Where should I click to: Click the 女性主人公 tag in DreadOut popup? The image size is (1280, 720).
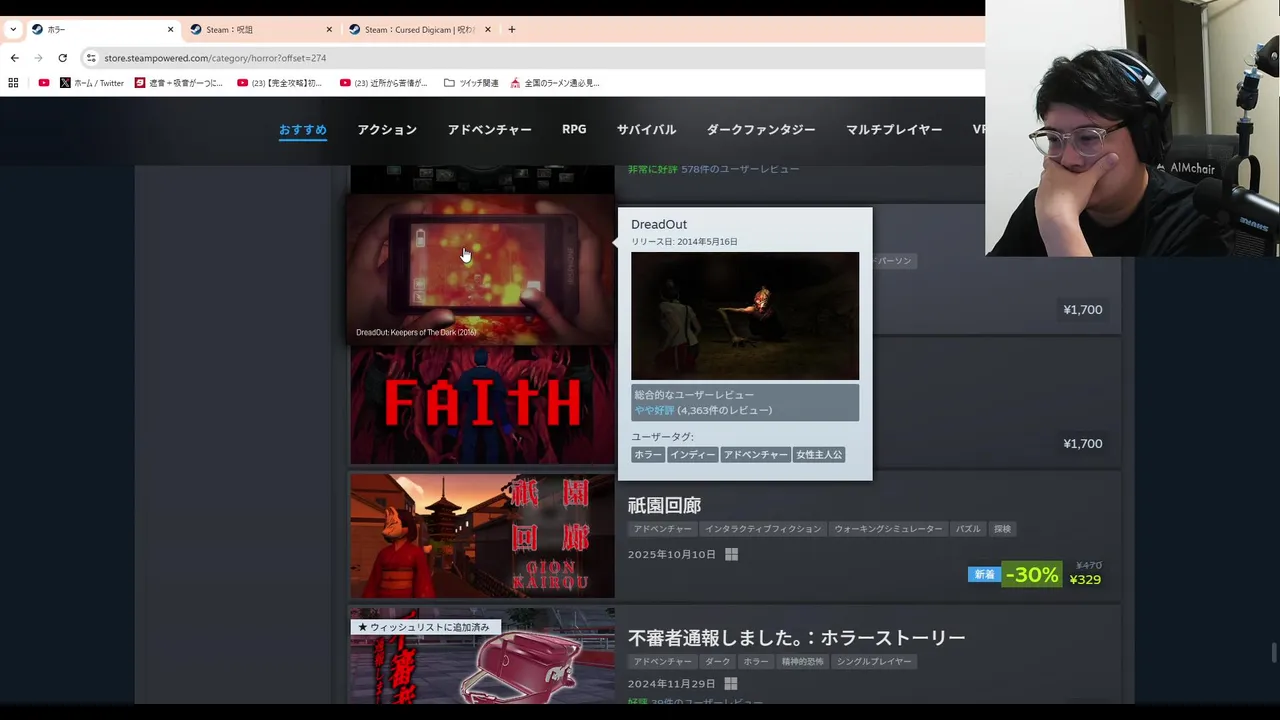819,454
